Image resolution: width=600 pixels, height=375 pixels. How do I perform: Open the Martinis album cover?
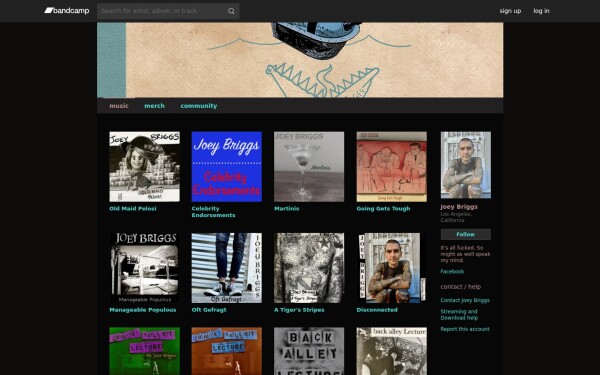pyautogui.click(x=309, y=166)
